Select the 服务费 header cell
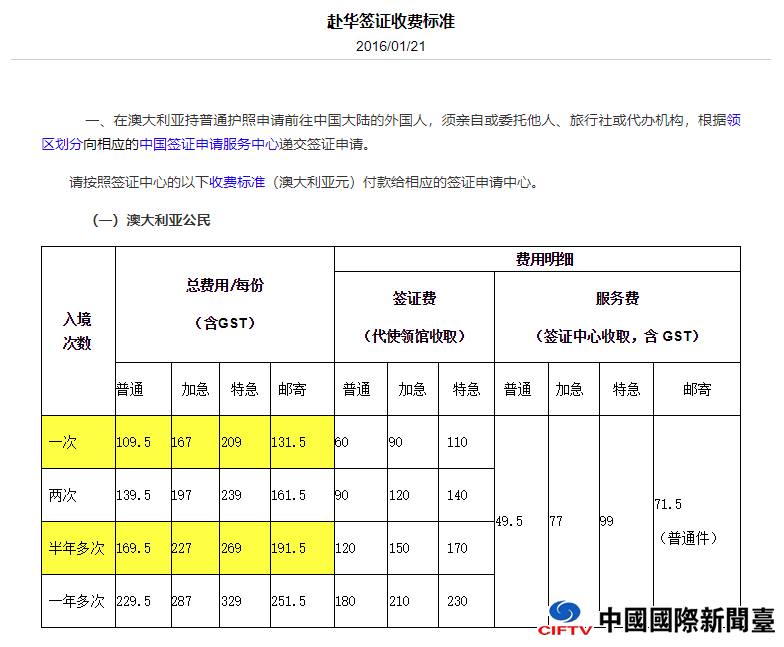Viewport: 784px width, 647px height. tap(618, 317)
